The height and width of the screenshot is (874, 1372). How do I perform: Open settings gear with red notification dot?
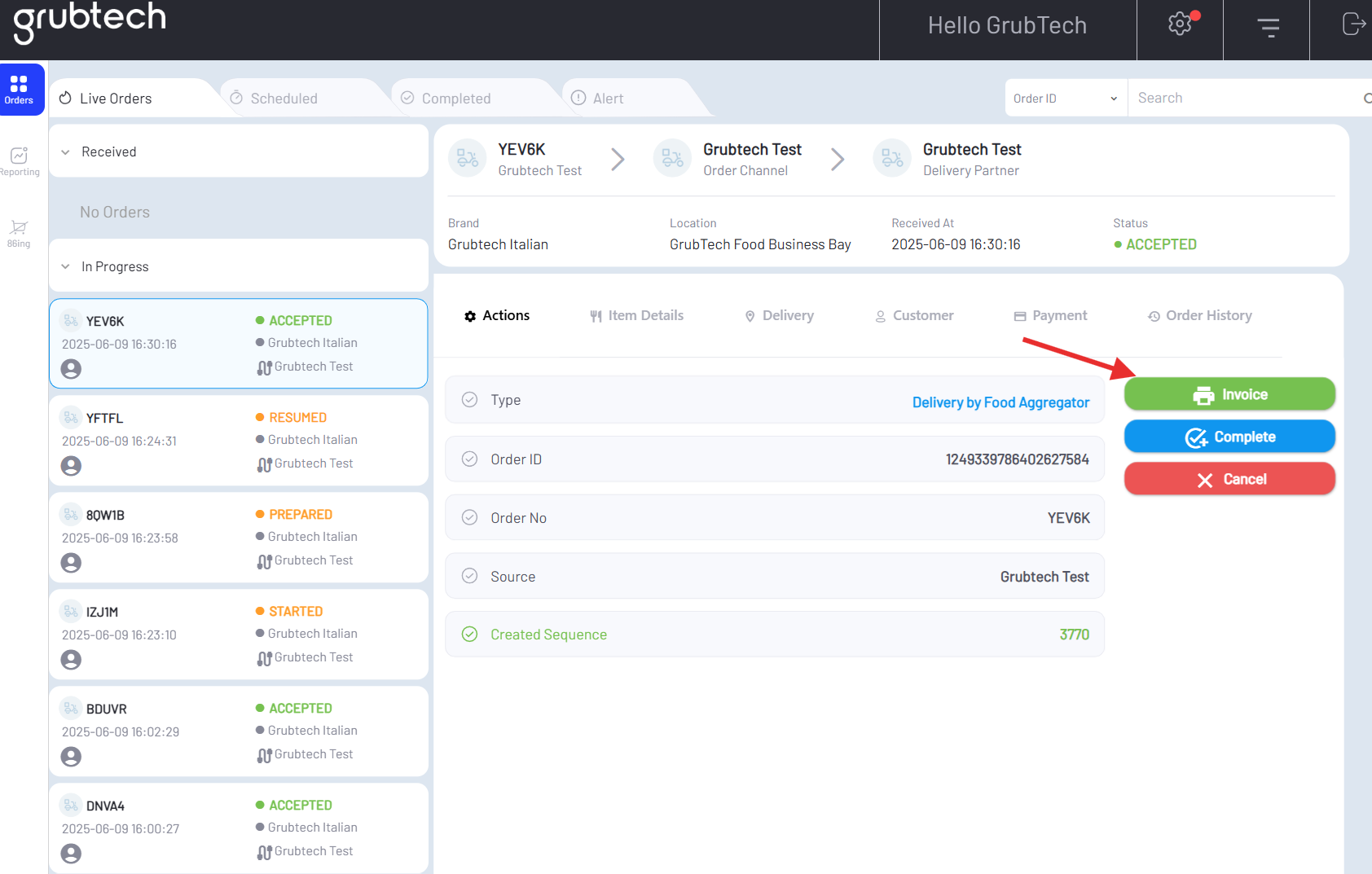tap(1180, 24)
